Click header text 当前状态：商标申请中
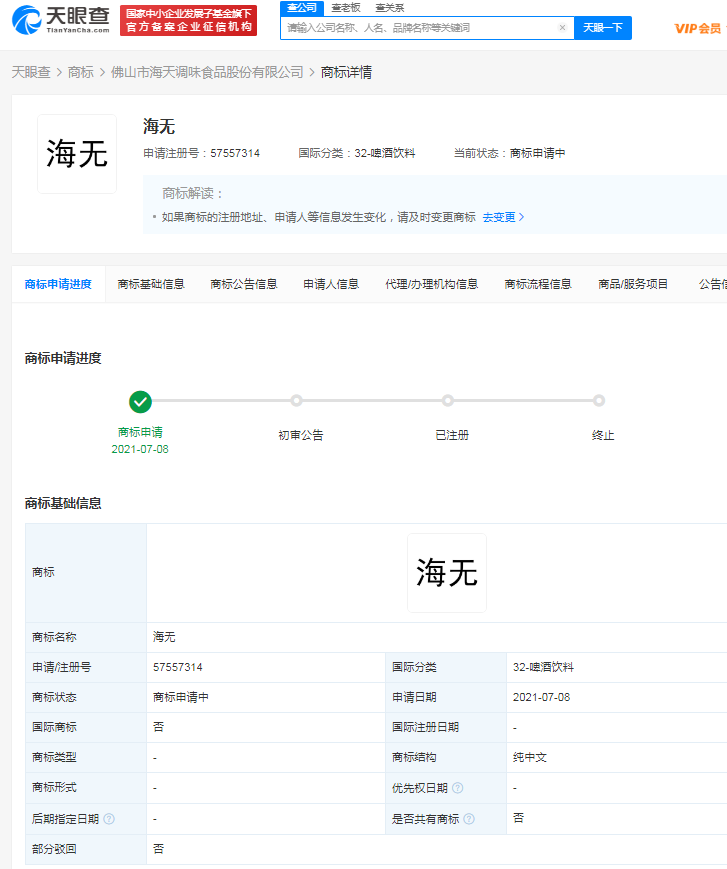 pos(510,154)
